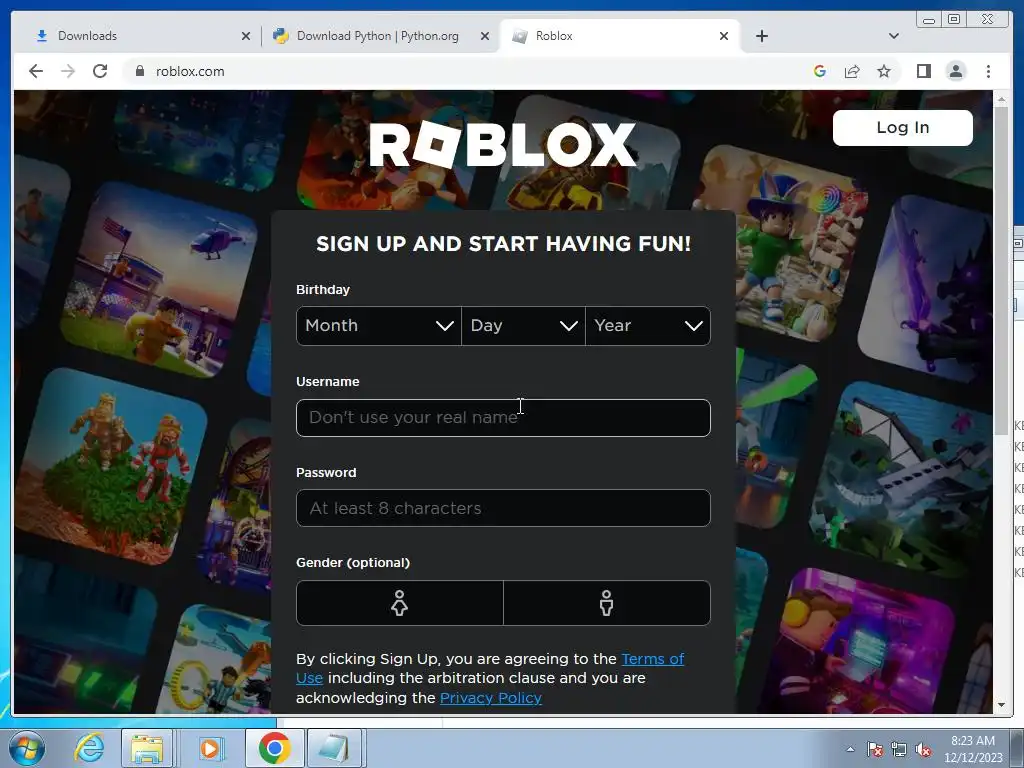Share this page via share icon
Image resolution: width=1024 pixels, height=768 pixels.
click(x=852, y=71)
